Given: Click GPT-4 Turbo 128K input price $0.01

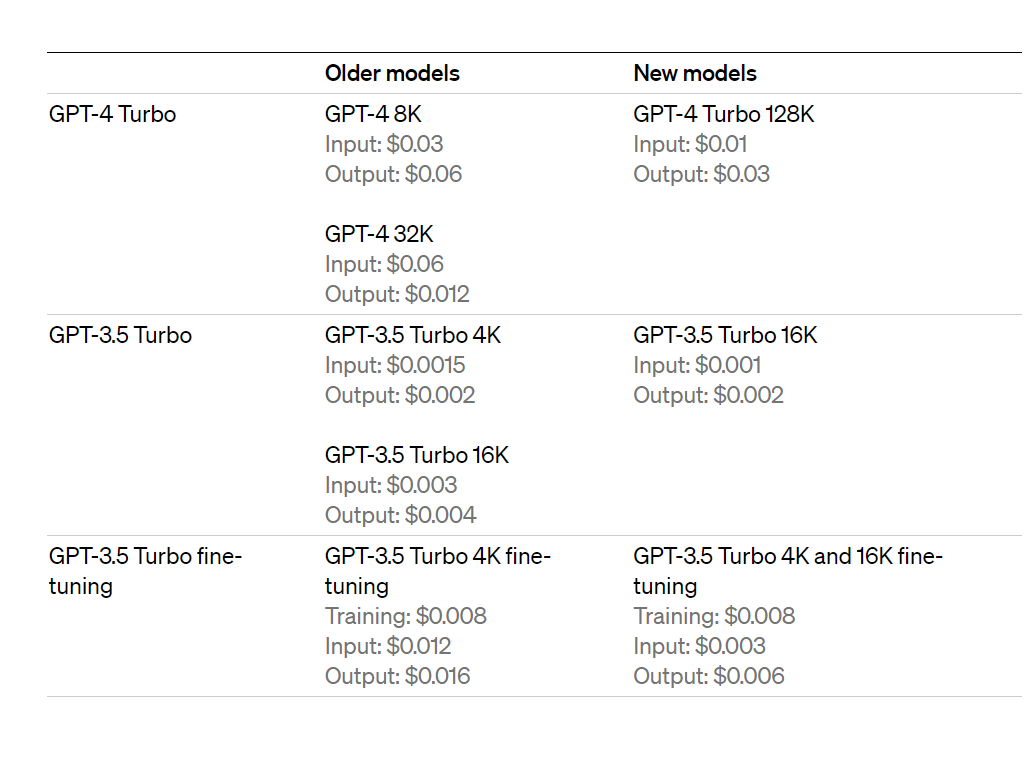Looking at the screenshot, I should [x=690, y=144].
